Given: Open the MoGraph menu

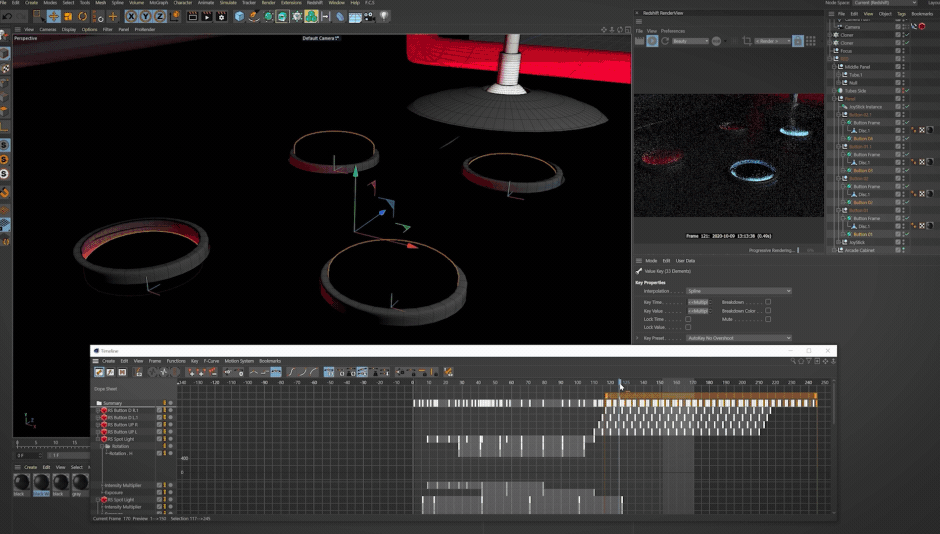Looking at the screenshot, I should click(158, 3).
